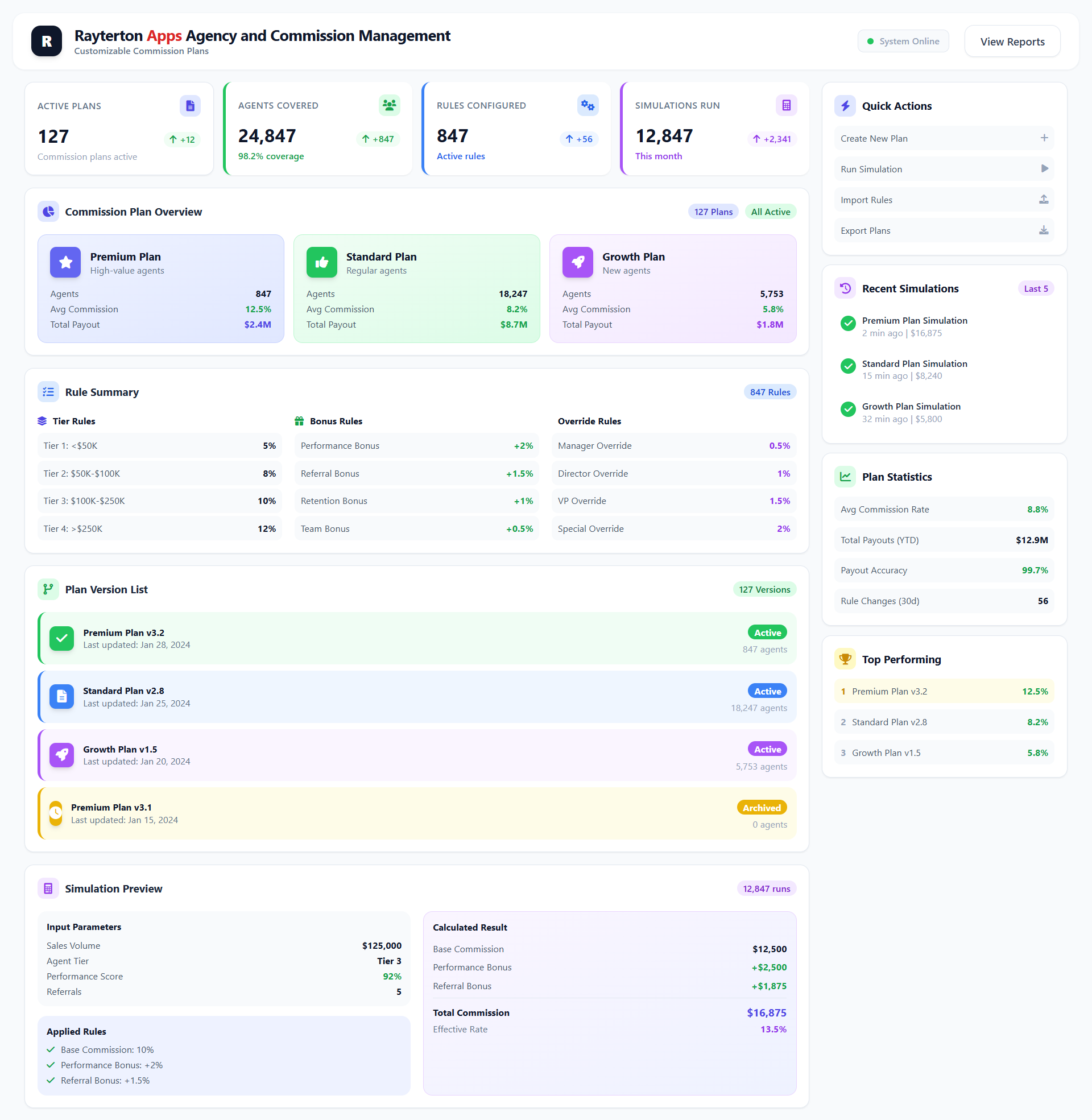Click the success check on Growth Plan Simulation
1092x1120 pixels.
click(x=847, y=410)
